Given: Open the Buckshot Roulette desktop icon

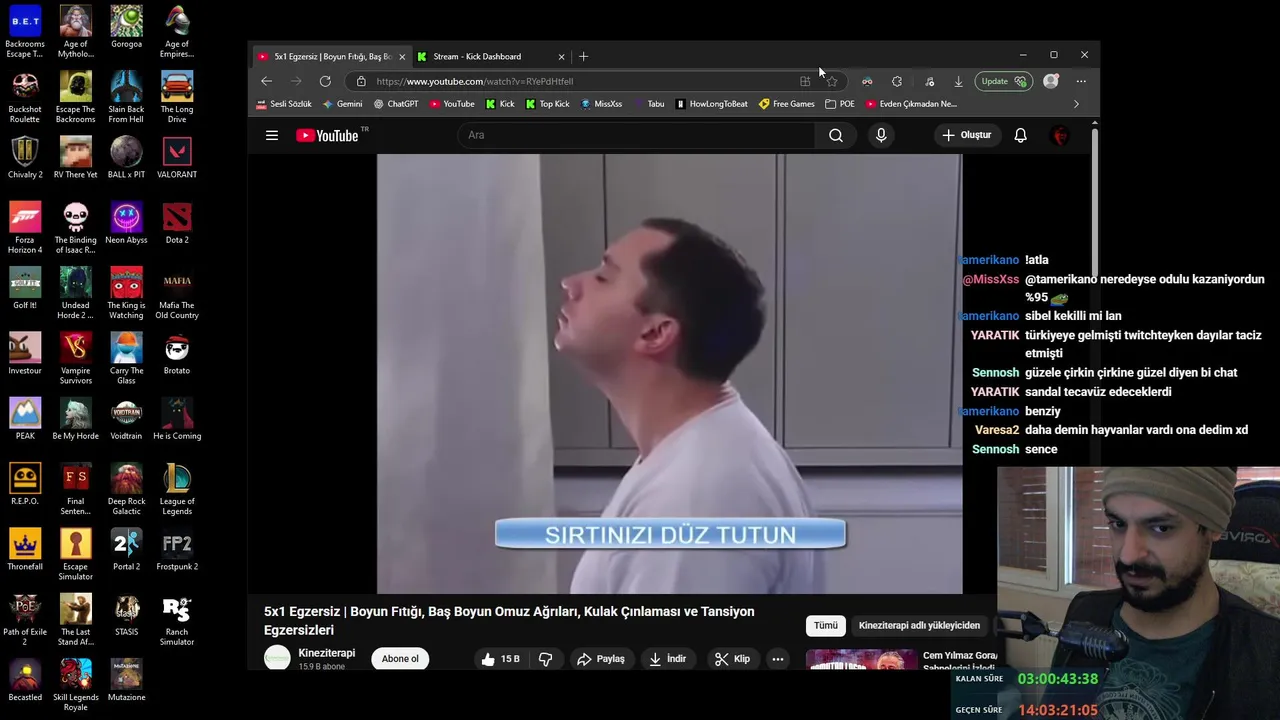Looking at the screenshot, I should (x=25, y=98).
